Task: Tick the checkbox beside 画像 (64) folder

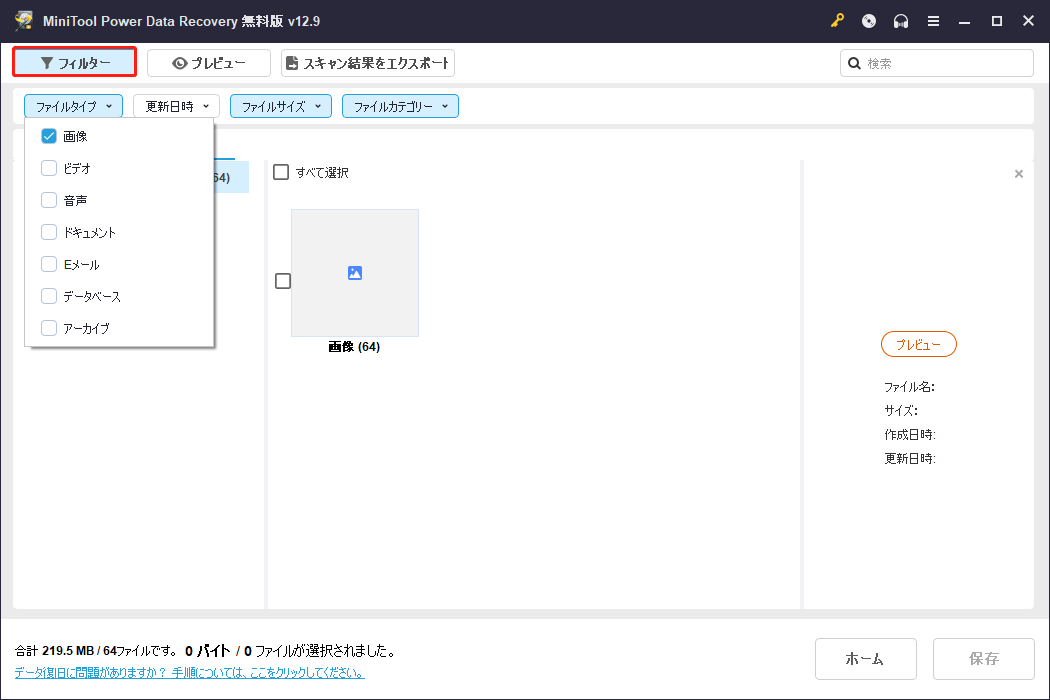Action: coord(283,281)
